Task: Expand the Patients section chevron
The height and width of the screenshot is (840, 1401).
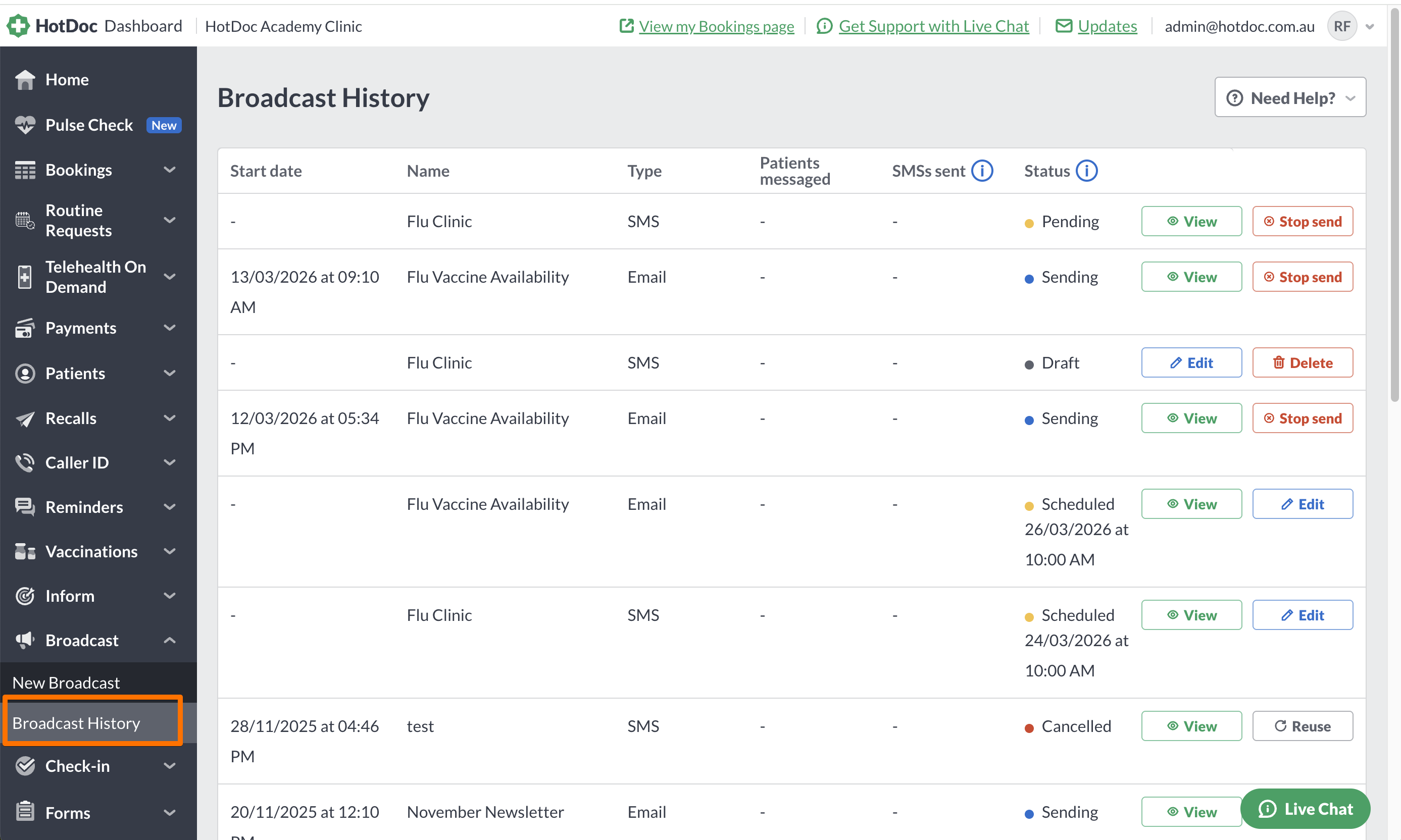Action: pos(169,373)
